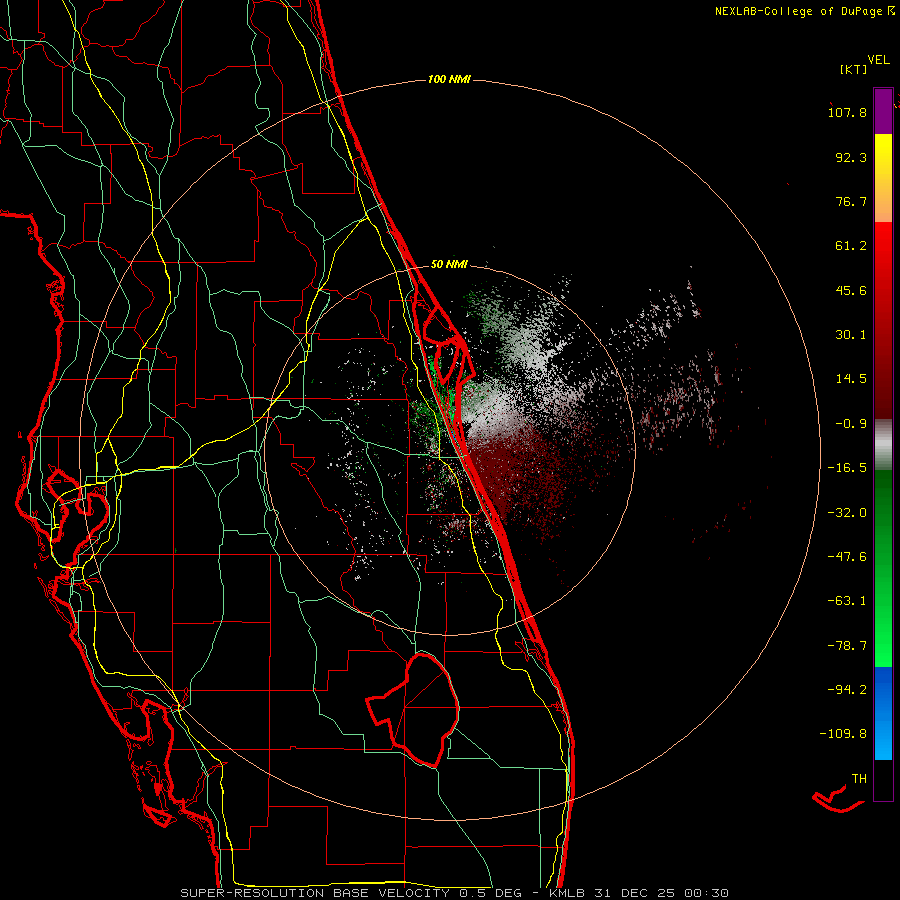Click the 50 NMI range ring label
The height and width of the screenshot is (900, 900).
click(449, 264)
